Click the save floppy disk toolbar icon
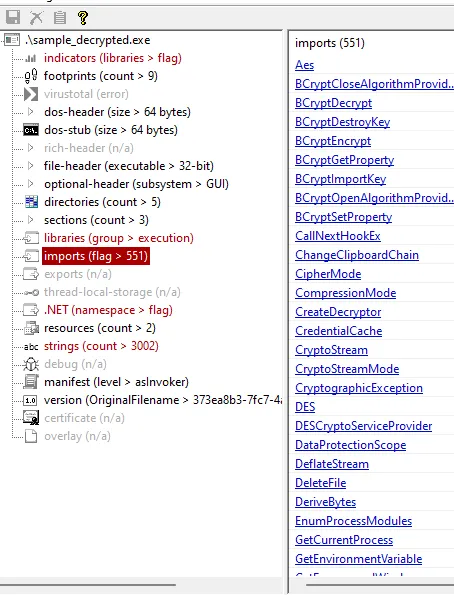 tap(13, 17)
